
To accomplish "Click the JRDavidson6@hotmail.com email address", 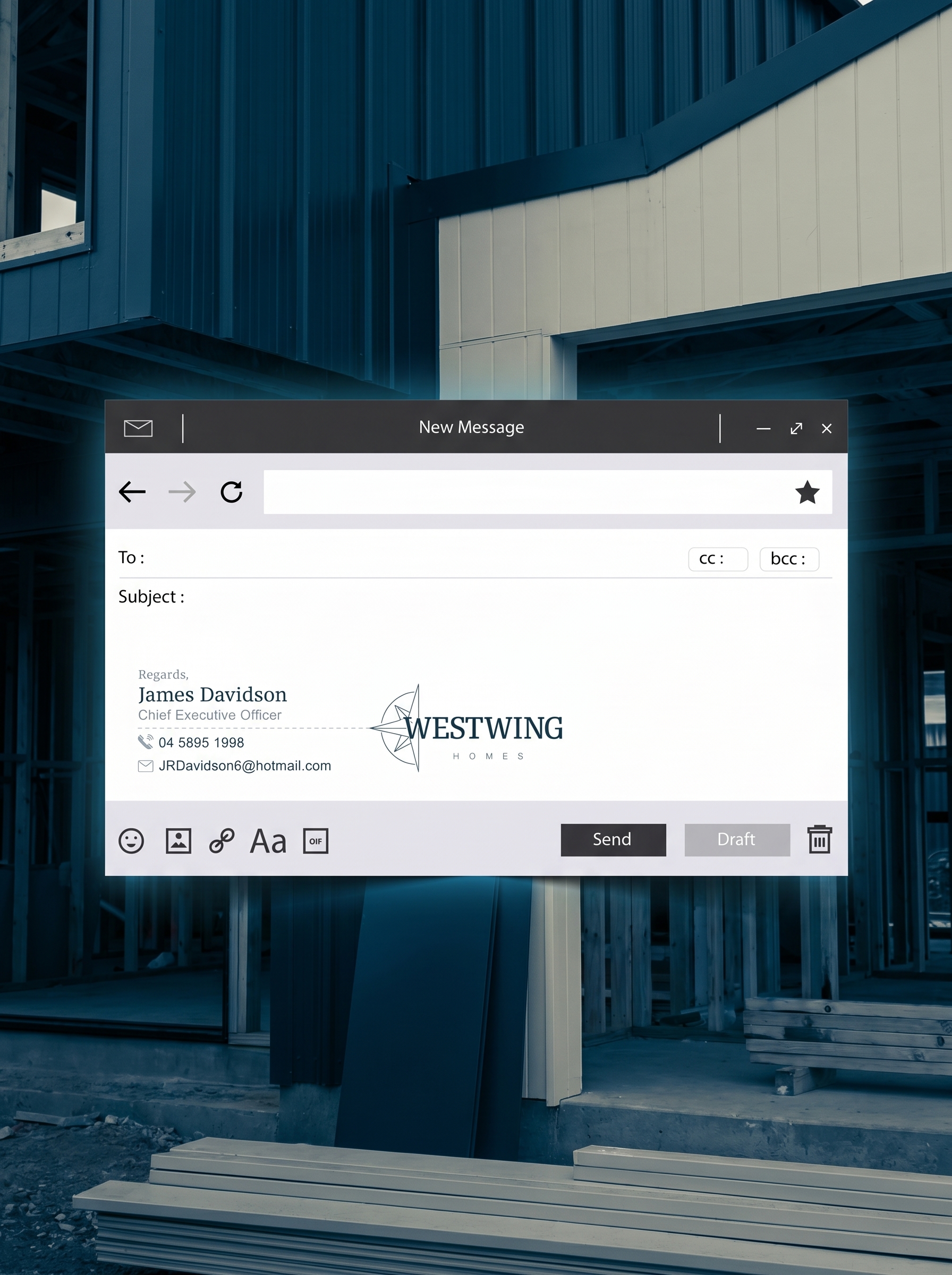I will [x=245, y=766].
